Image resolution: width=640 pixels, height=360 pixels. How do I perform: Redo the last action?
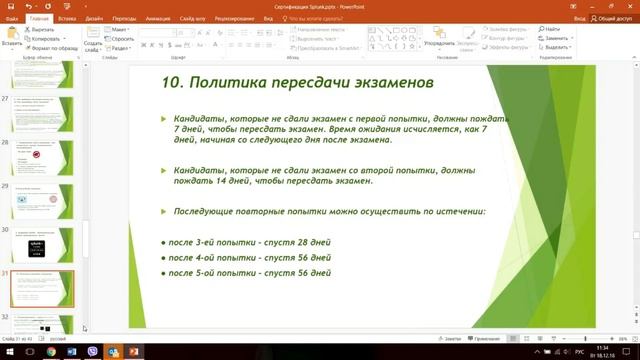[x=48, y=7]
